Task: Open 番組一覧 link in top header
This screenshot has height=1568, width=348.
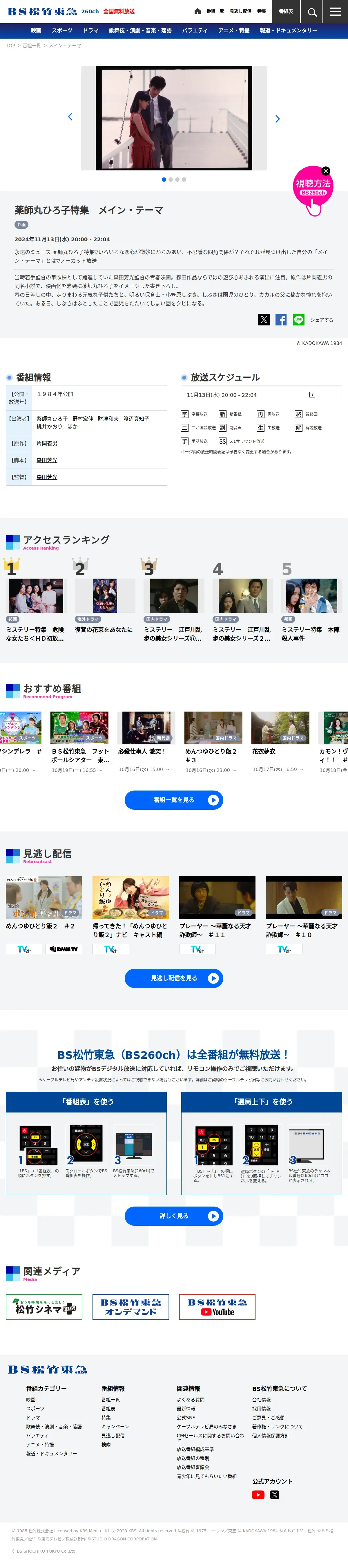Action: (x=215, y=12)
